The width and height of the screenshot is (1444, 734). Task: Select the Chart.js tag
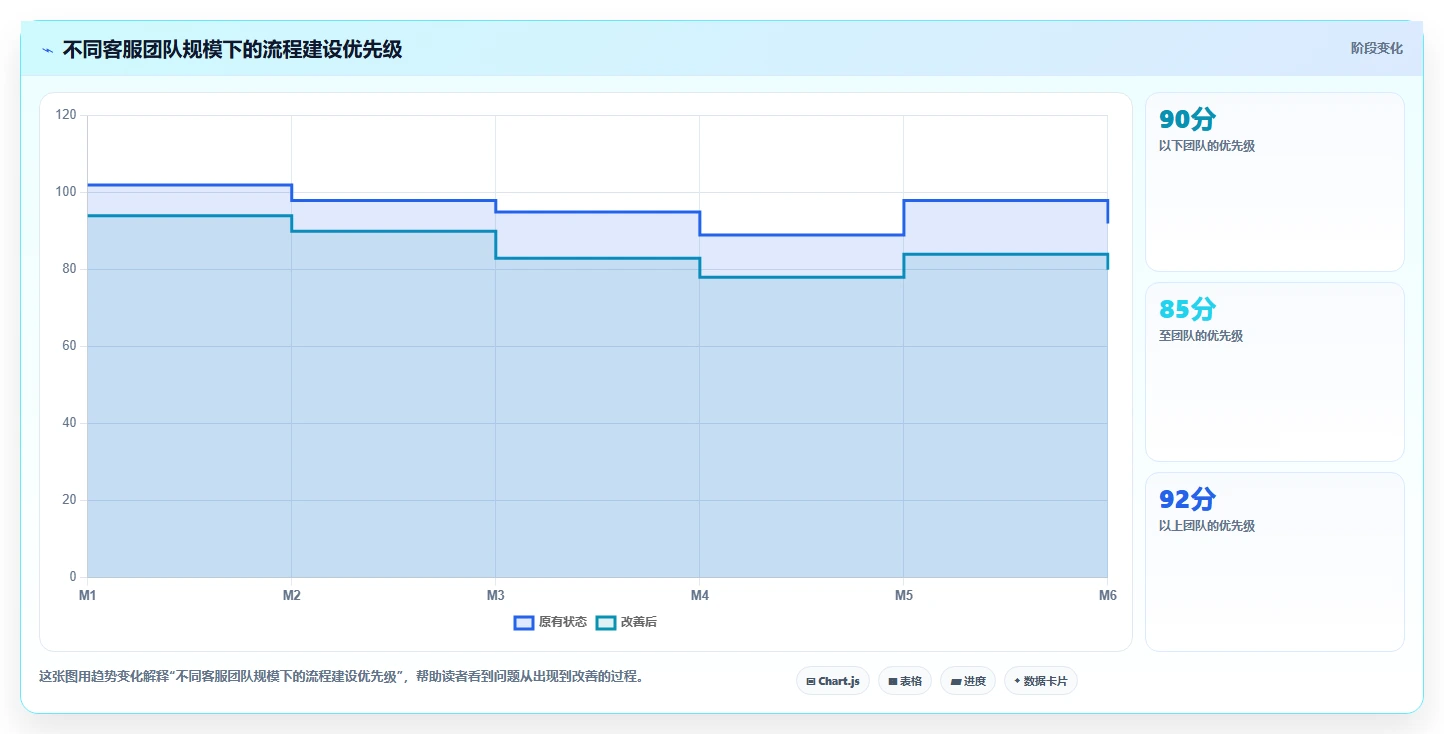[x=833, y=681]
